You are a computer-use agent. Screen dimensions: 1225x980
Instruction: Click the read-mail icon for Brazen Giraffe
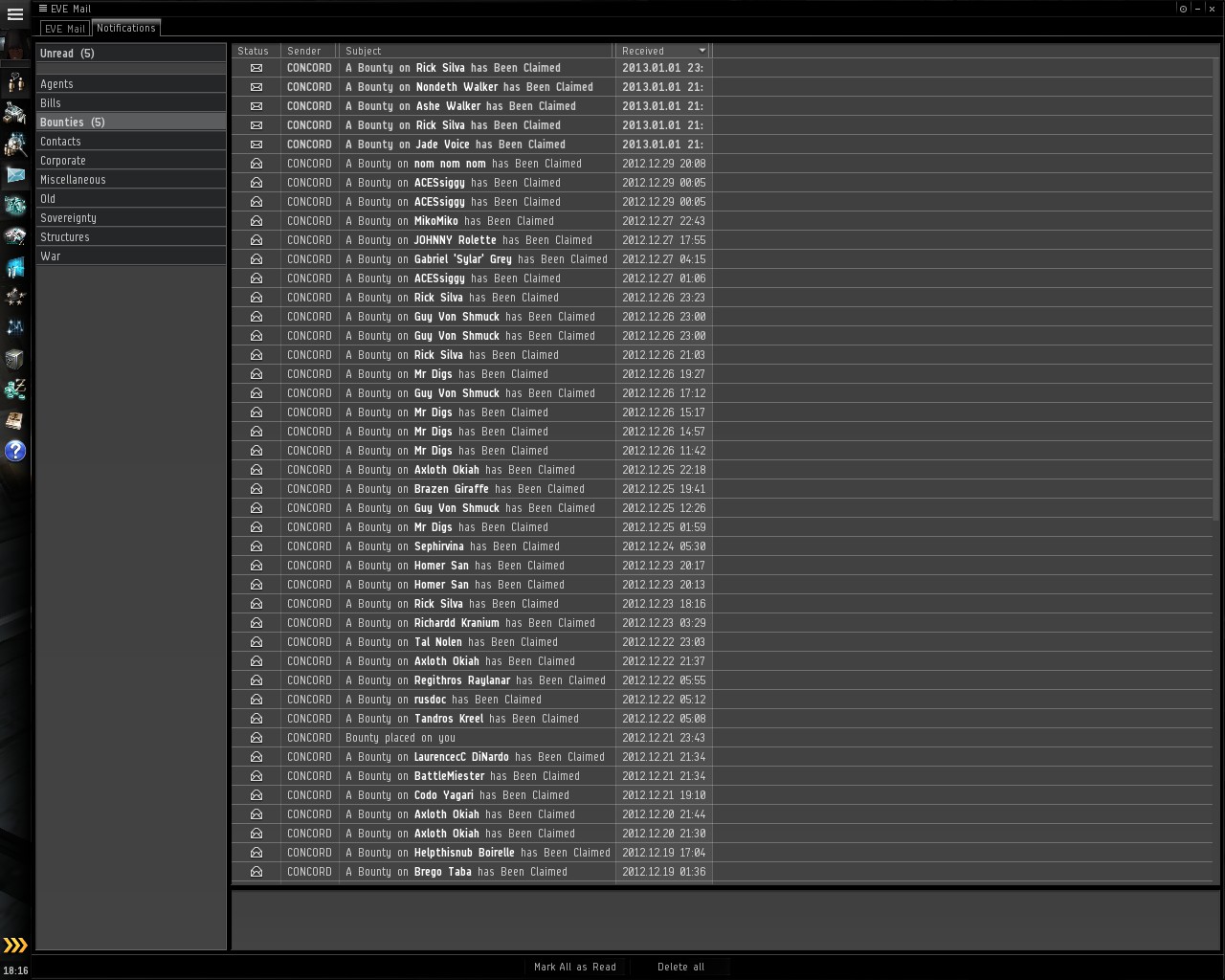(256, 489)
